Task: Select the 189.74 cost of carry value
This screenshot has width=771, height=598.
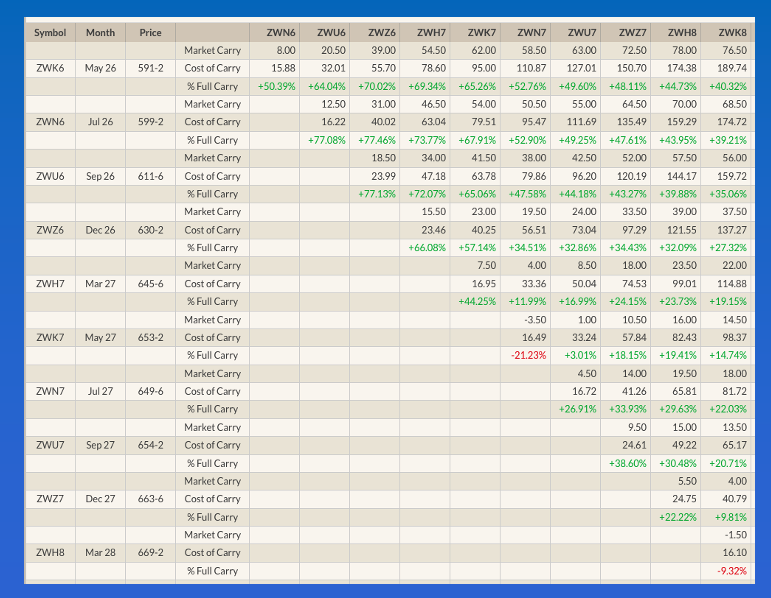Action: (732, 68)
